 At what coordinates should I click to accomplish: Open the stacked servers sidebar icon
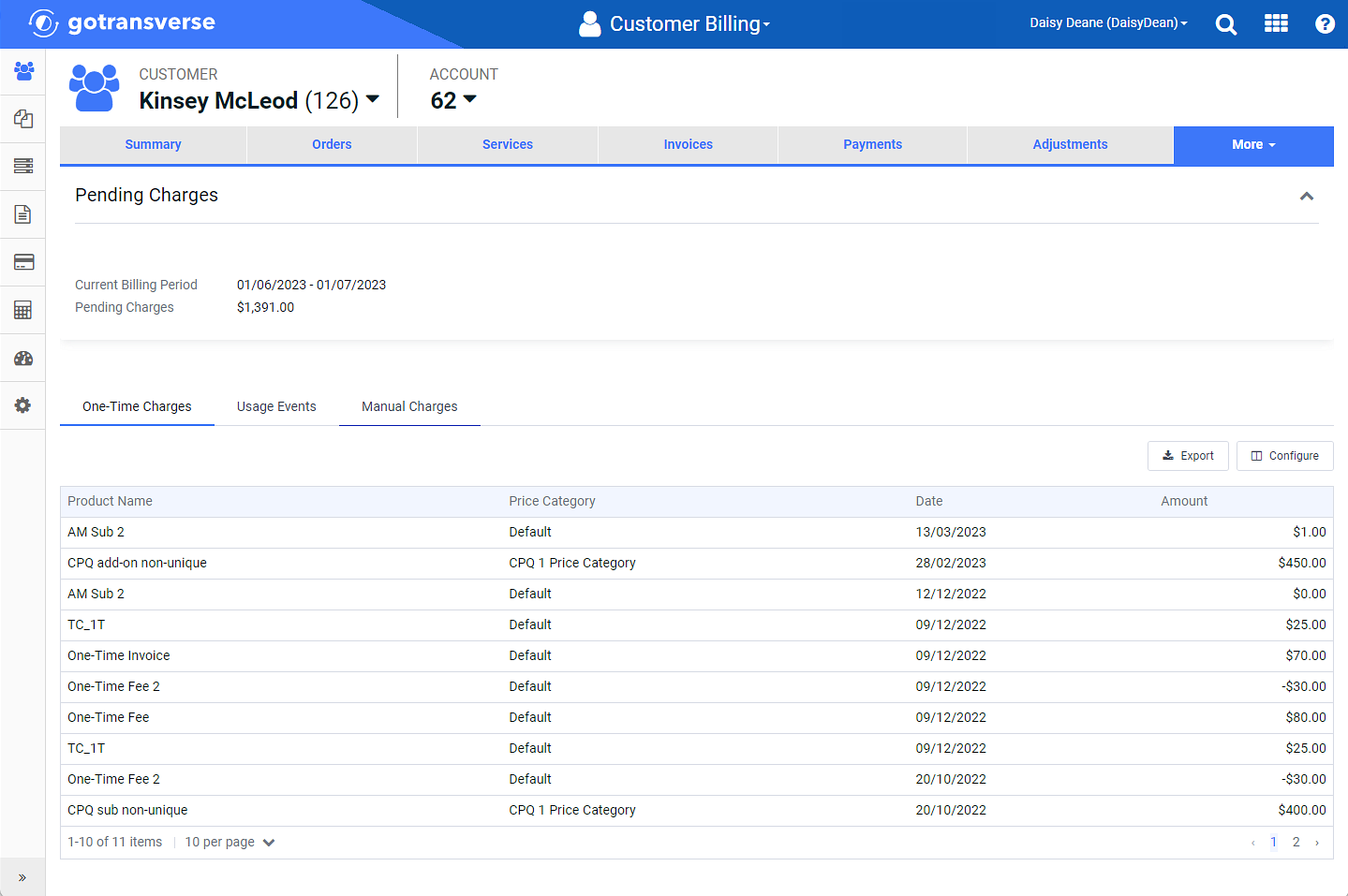coord(23,167)
